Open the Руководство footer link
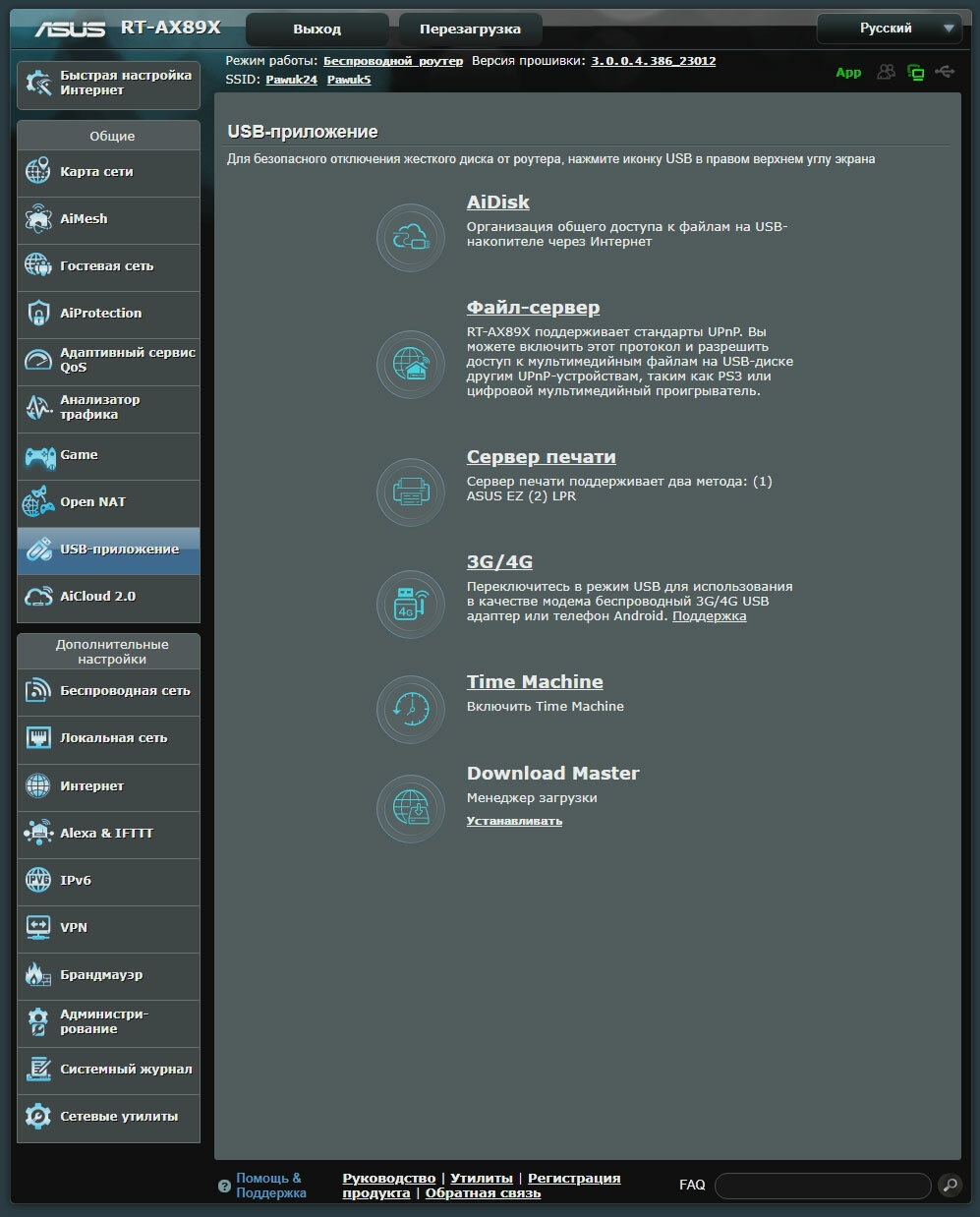The width and height of the screenshot is (980, 1217). [x=389, y=1178]
